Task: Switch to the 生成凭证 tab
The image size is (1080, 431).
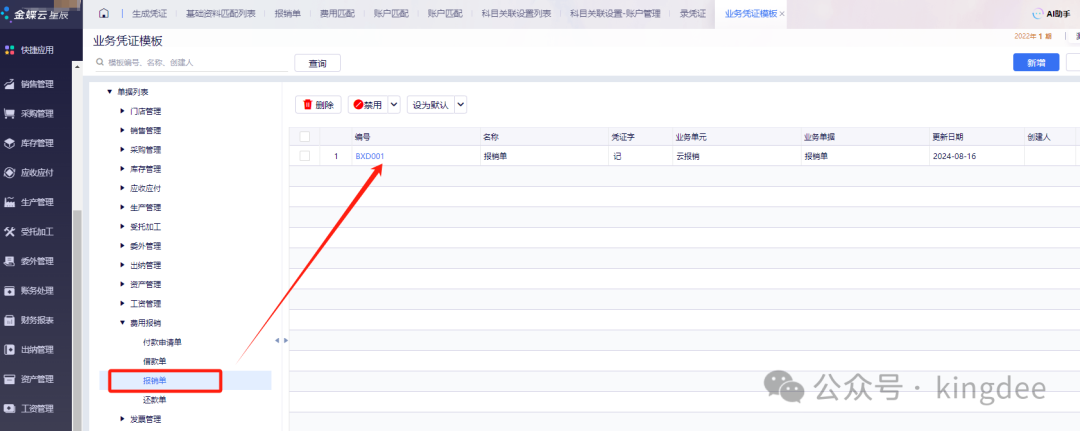Action: point(152,14)
